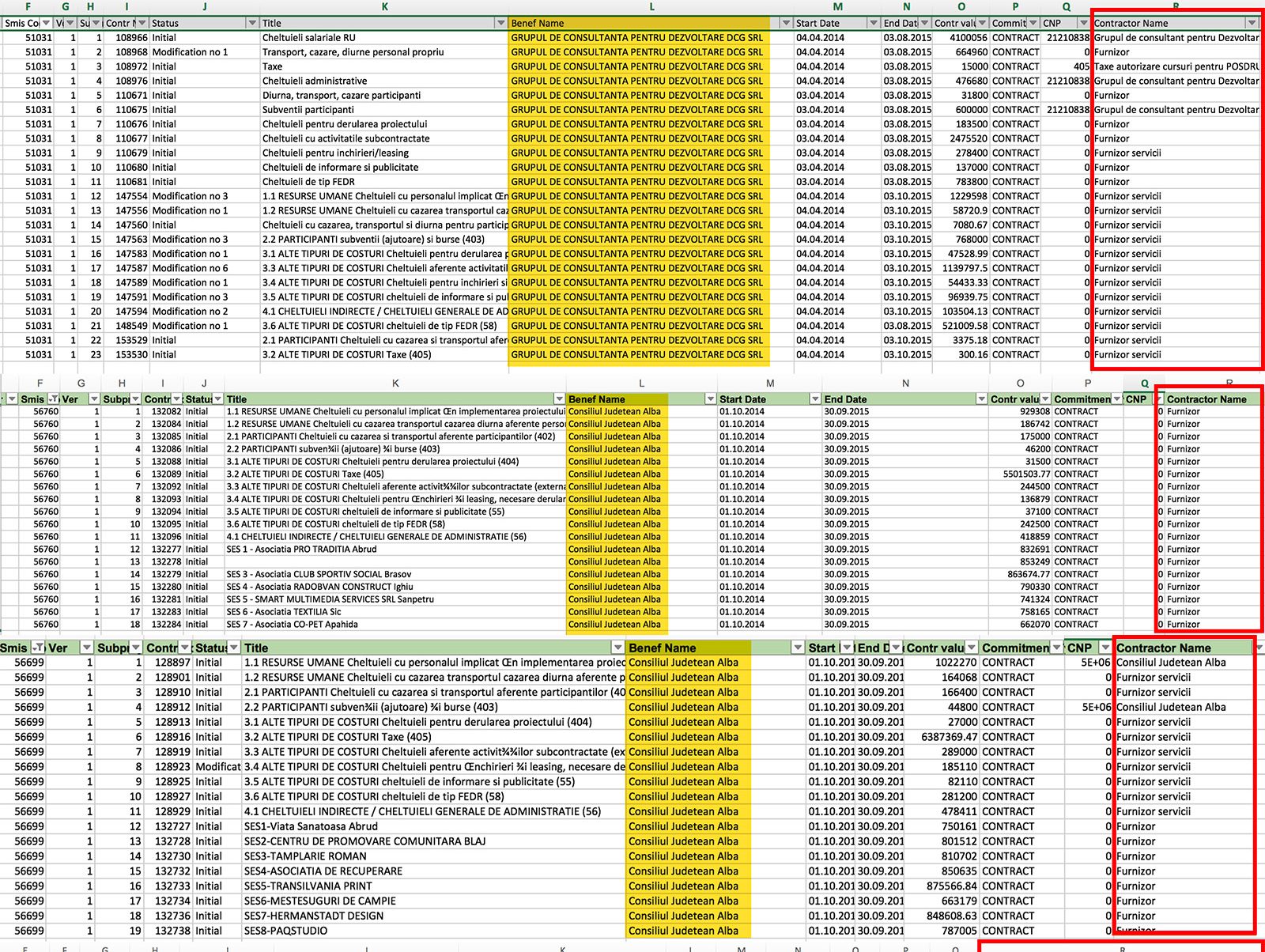Click the yellow Benef Name header in the 51031 table
1265x952 pixels.
[637, 23]
